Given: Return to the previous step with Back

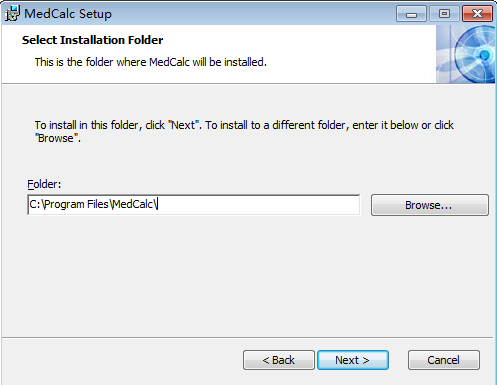Looking at the screenshot, I should pos(279,360).
